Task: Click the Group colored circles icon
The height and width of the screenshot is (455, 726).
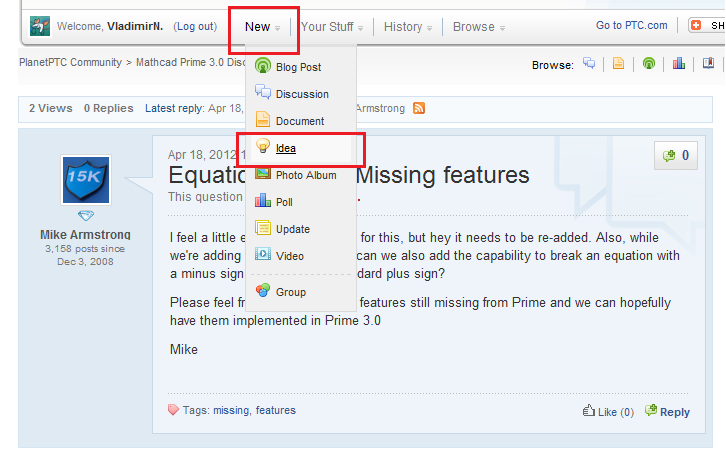Action: [263, 290]
